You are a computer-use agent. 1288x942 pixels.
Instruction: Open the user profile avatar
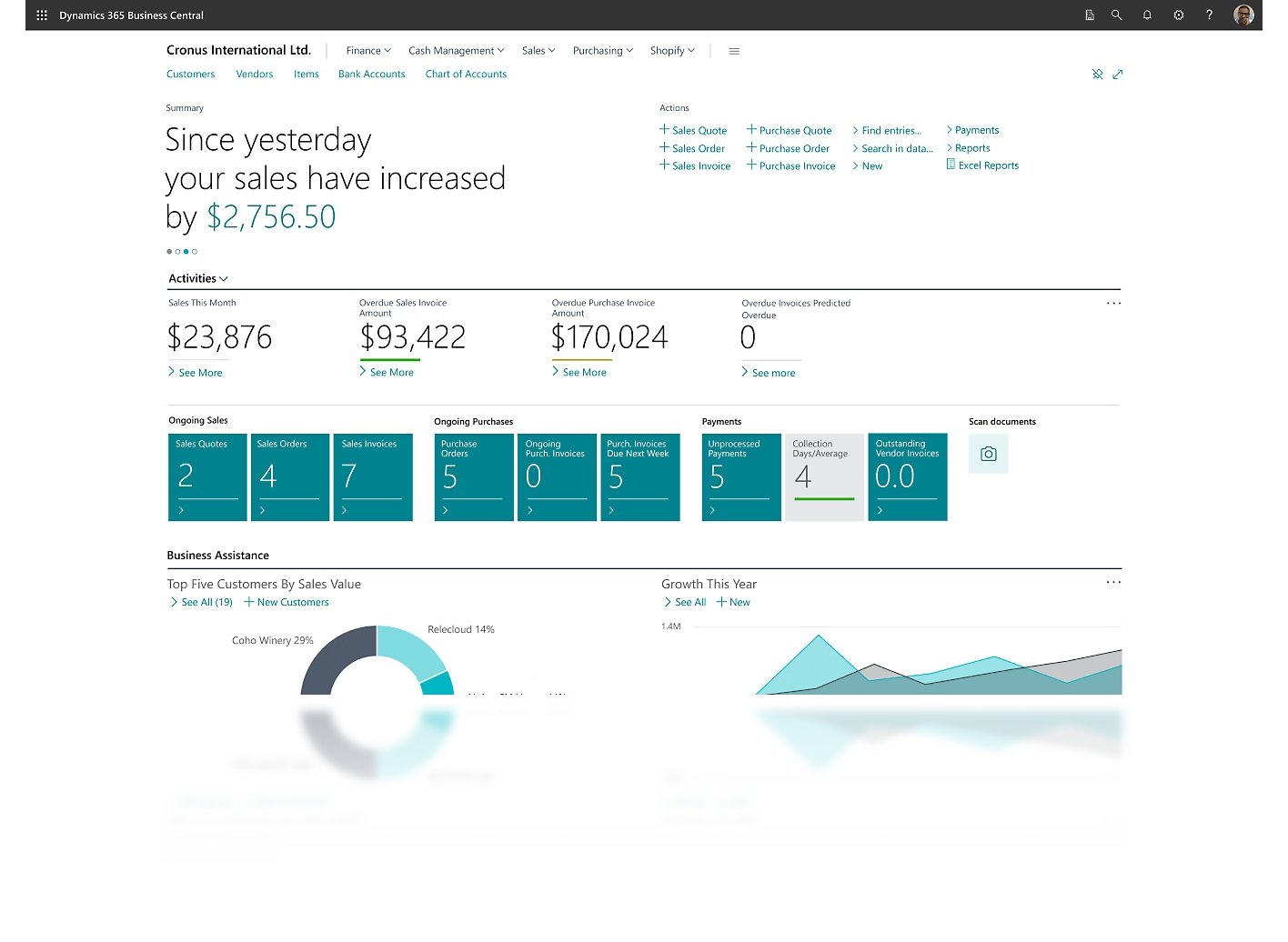click(1243, 15)
